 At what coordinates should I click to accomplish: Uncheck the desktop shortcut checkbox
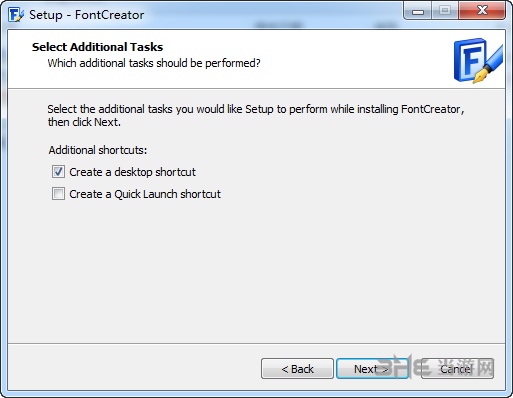coord(58,172)
